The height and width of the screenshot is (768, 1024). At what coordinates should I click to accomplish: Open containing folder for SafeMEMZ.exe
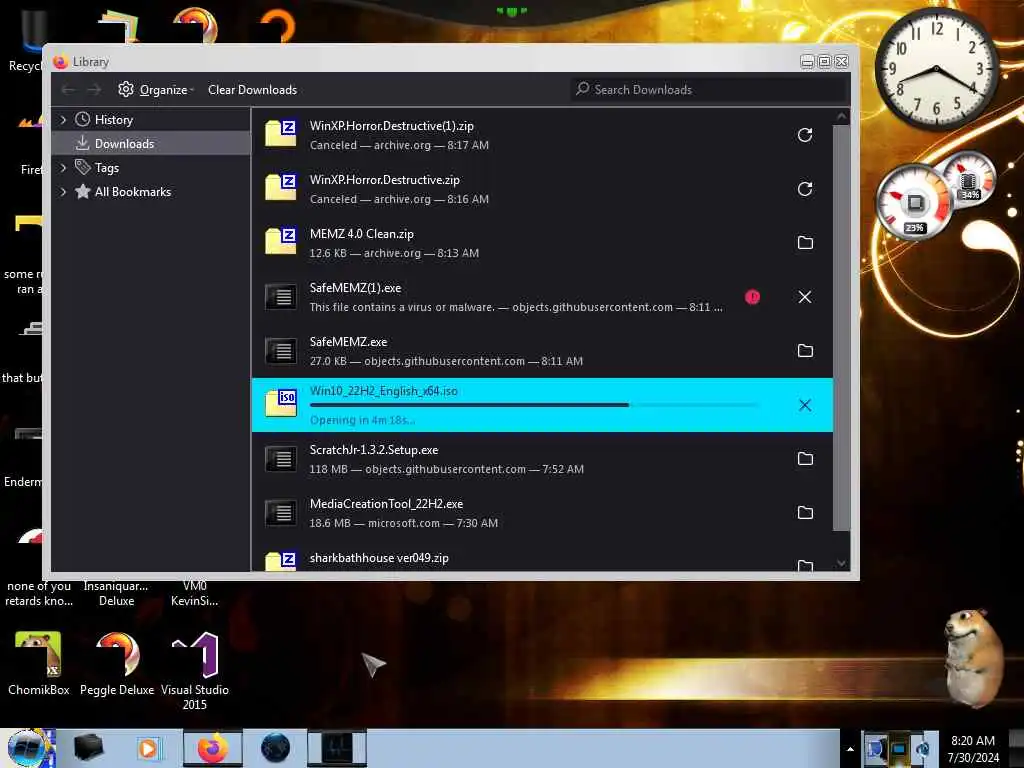tap(805, 351)
